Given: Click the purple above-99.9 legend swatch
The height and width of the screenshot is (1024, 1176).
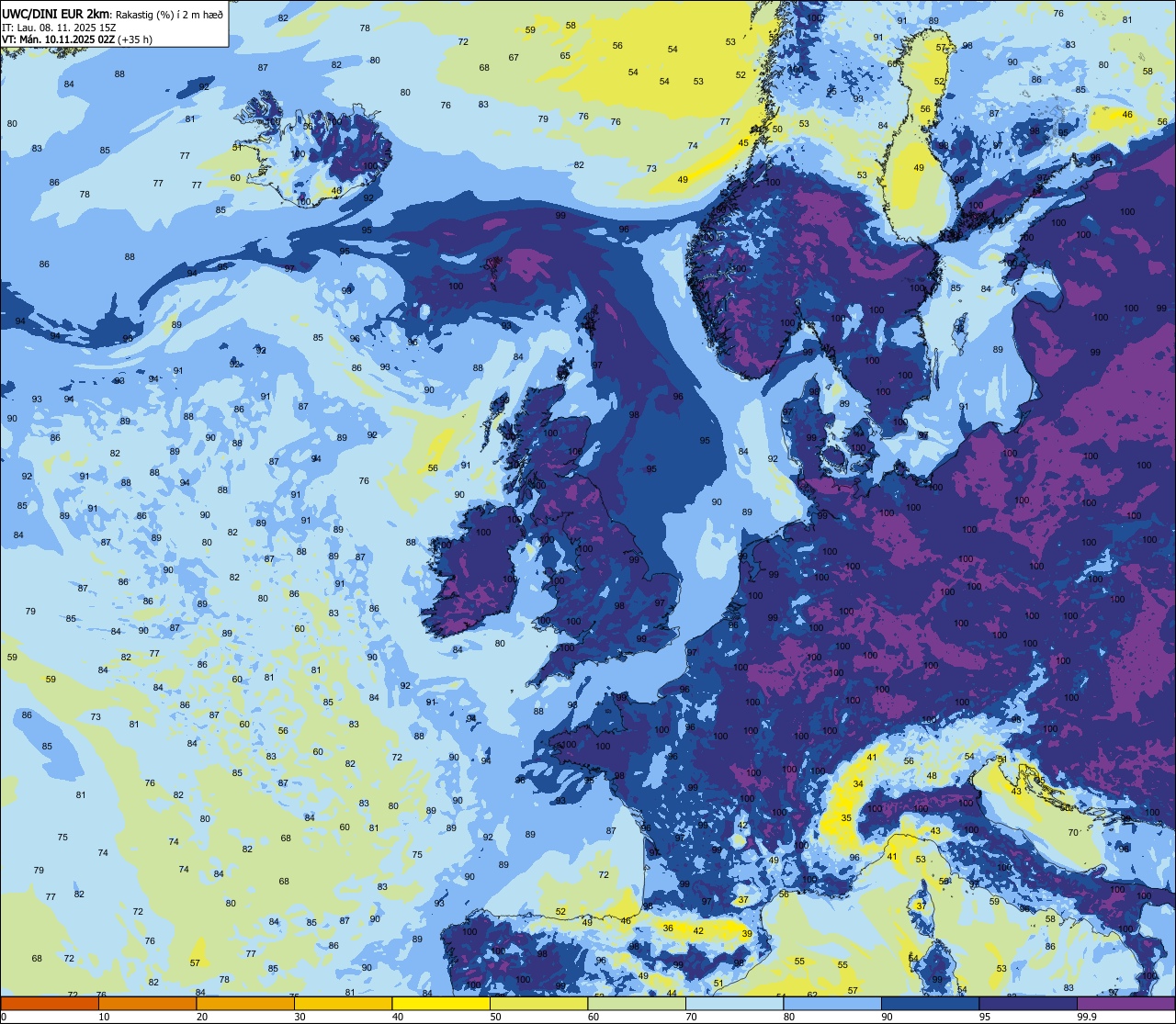Looking at the screenshot, I should click(x=1125, y=1004).
